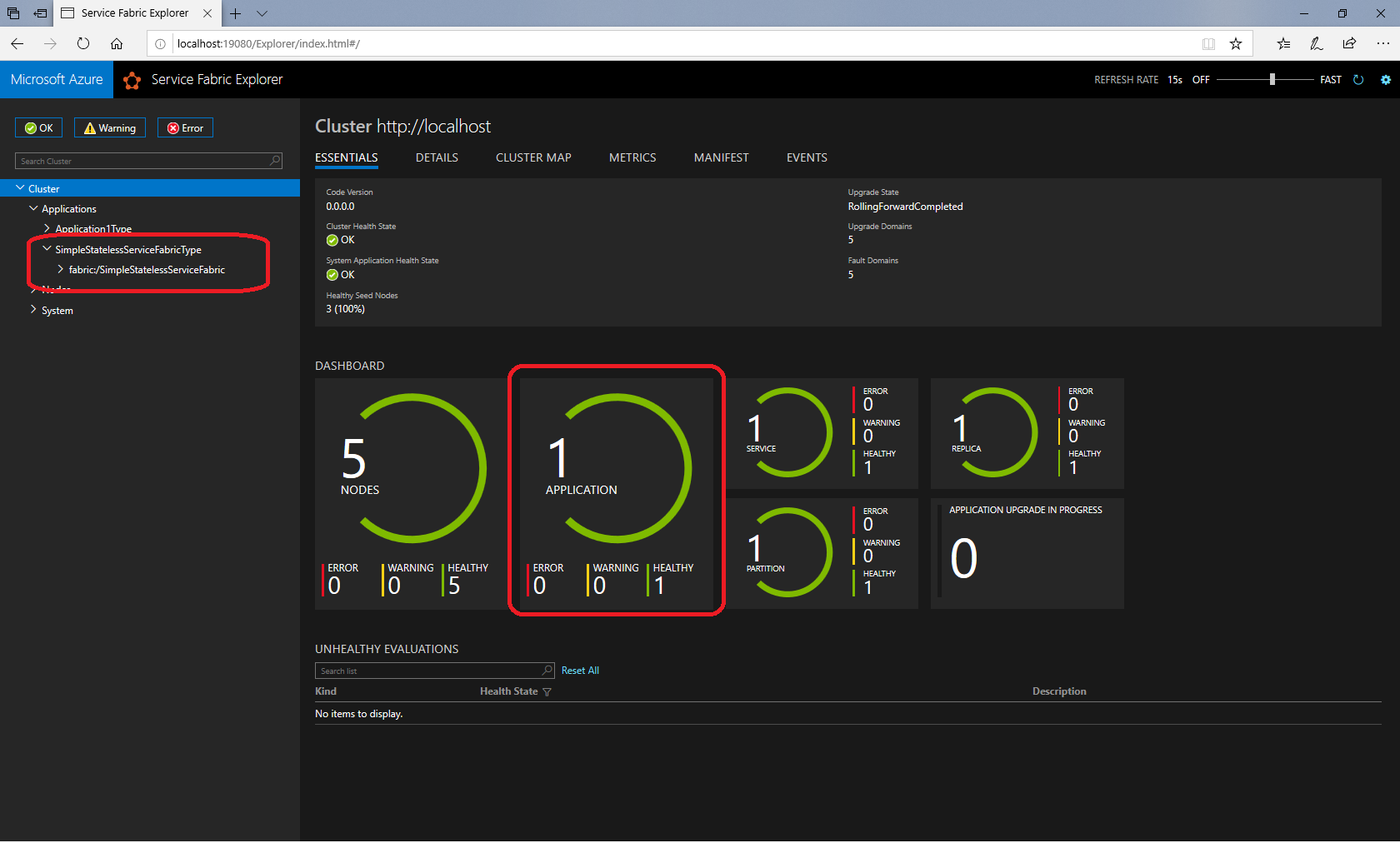This screenshot has height=843, width=1400.
Task: Open a new browser tab with plus
Action: tap(236, 13)
